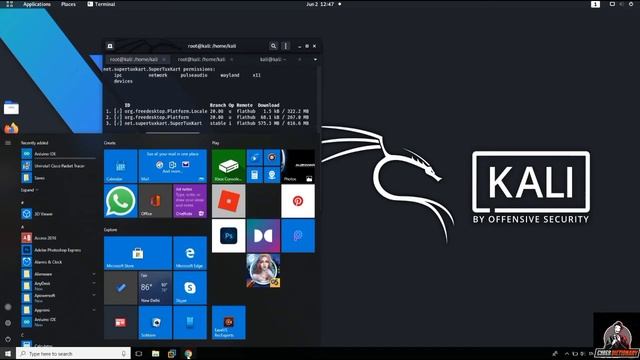Open 3D Viewer from the app list

58,213
